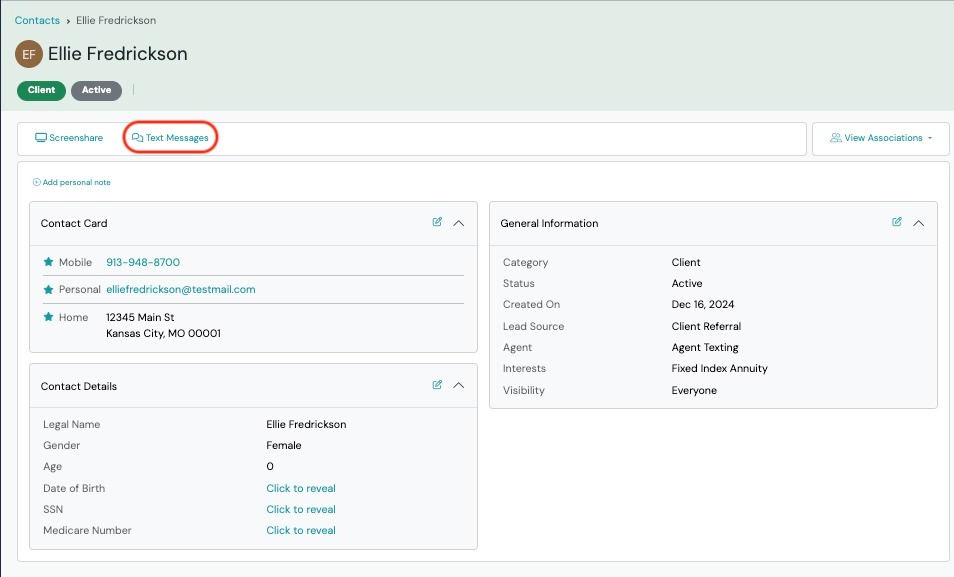Click the green Client badge
Viewport: 954px width, 577px height.
coord(41,90)
